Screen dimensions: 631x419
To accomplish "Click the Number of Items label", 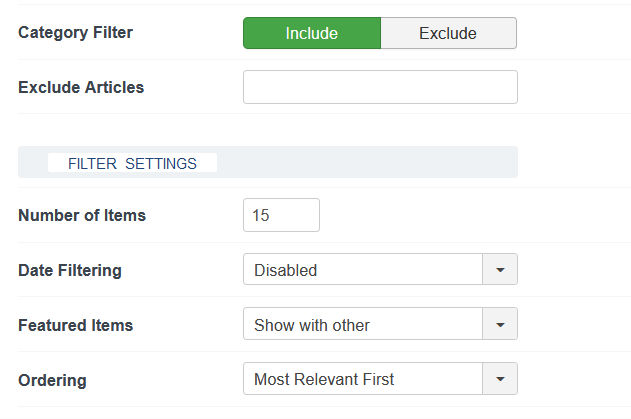I will pos(82,215).
